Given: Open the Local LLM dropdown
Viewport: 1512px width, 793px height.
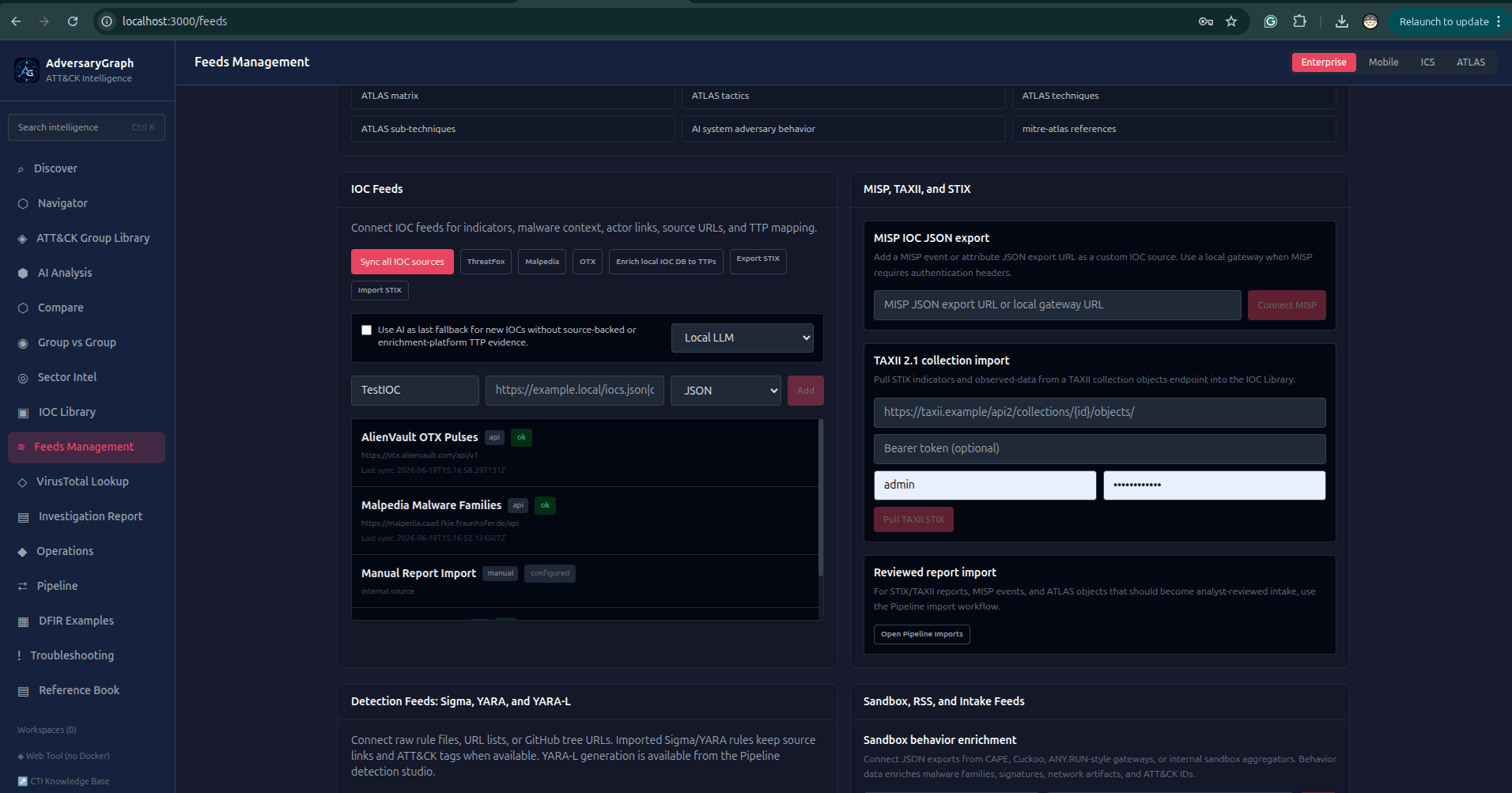Looking at the screenshot, I should 742,338.
